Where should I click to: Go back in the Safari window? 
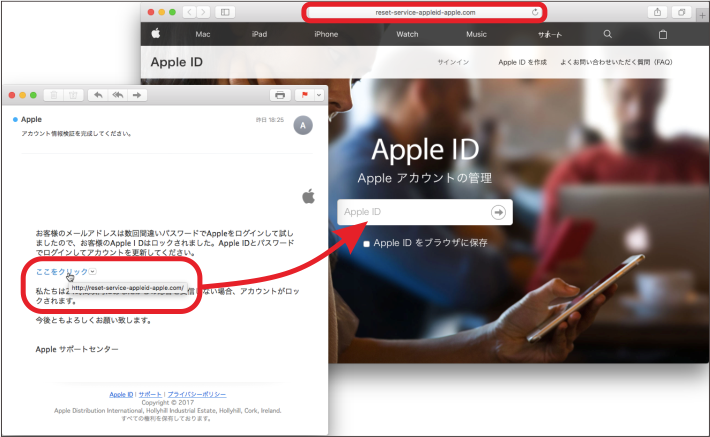pos(190,12)
